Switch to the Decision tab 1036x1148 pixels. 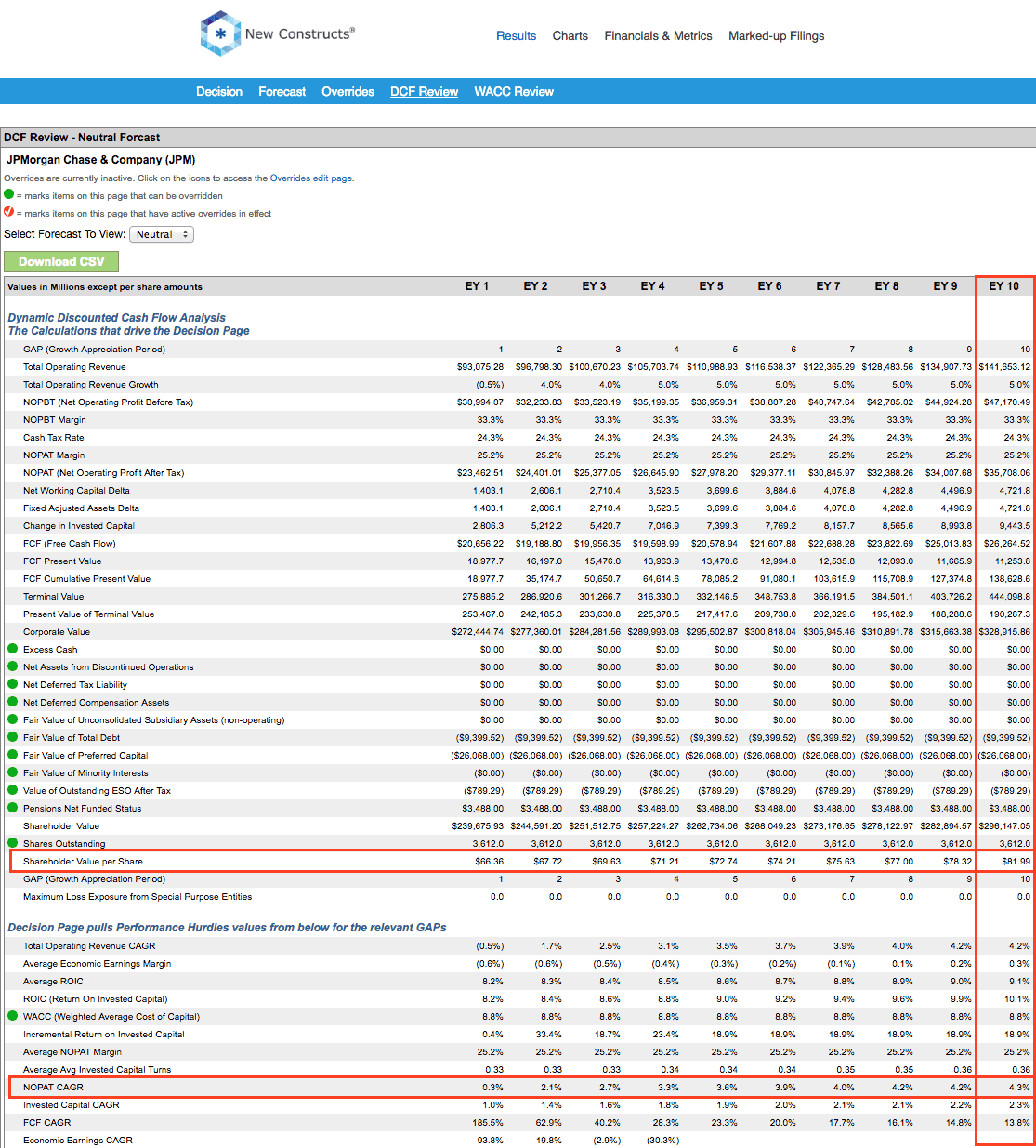coord(218,91)
